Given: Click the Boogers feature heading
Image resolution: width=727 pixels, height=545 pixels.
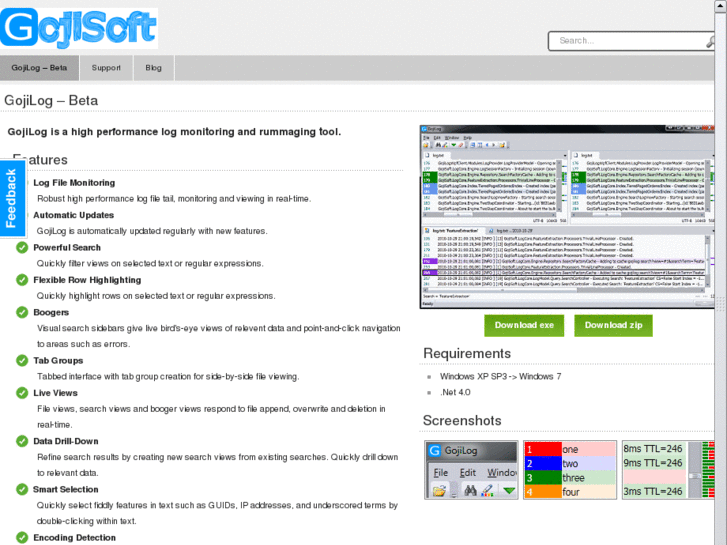Looking at the screenshot, I should (x=51, y=313).
